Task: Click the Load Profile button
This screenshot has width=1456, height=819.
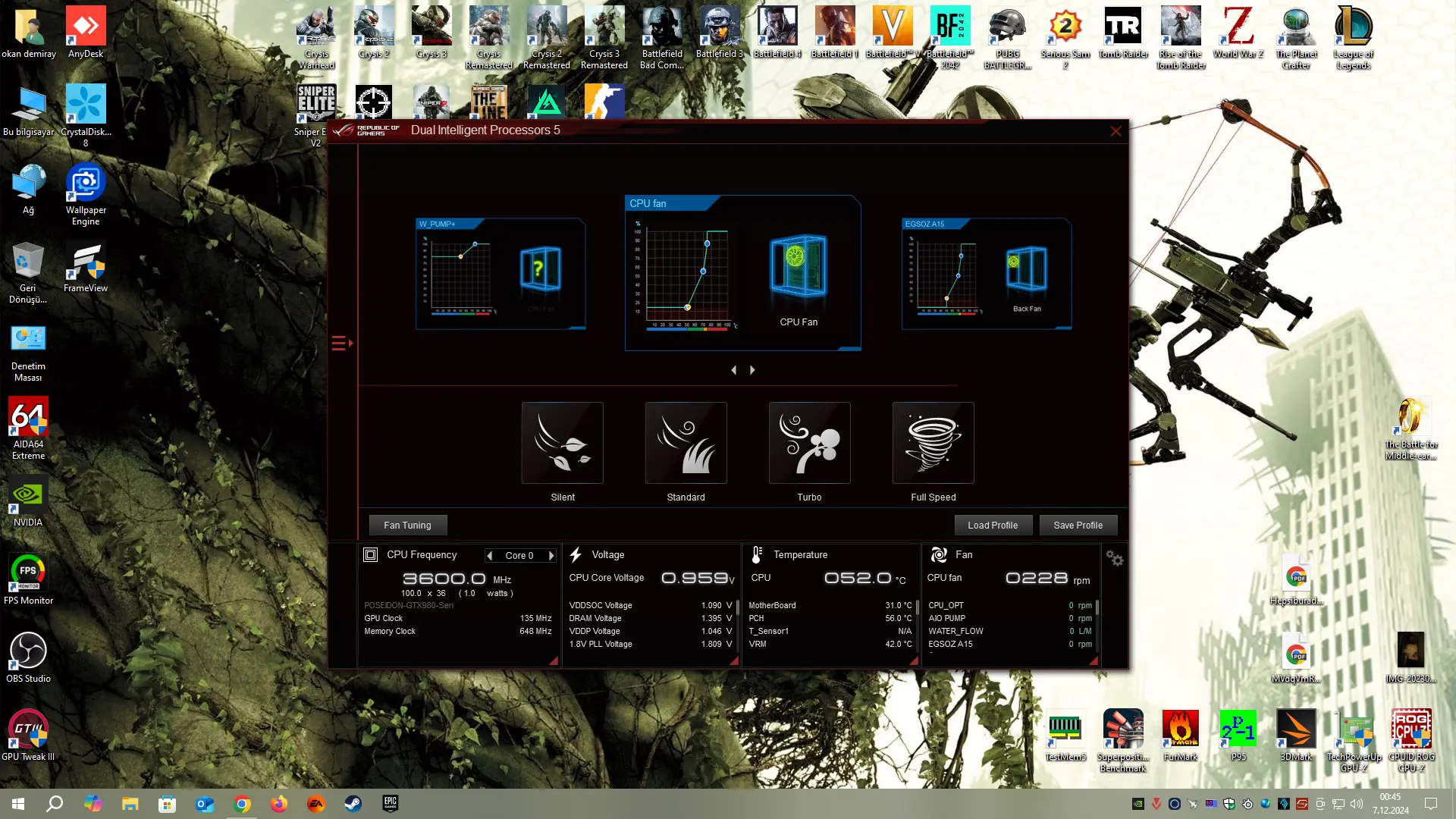Action: [x=993, y=525]
